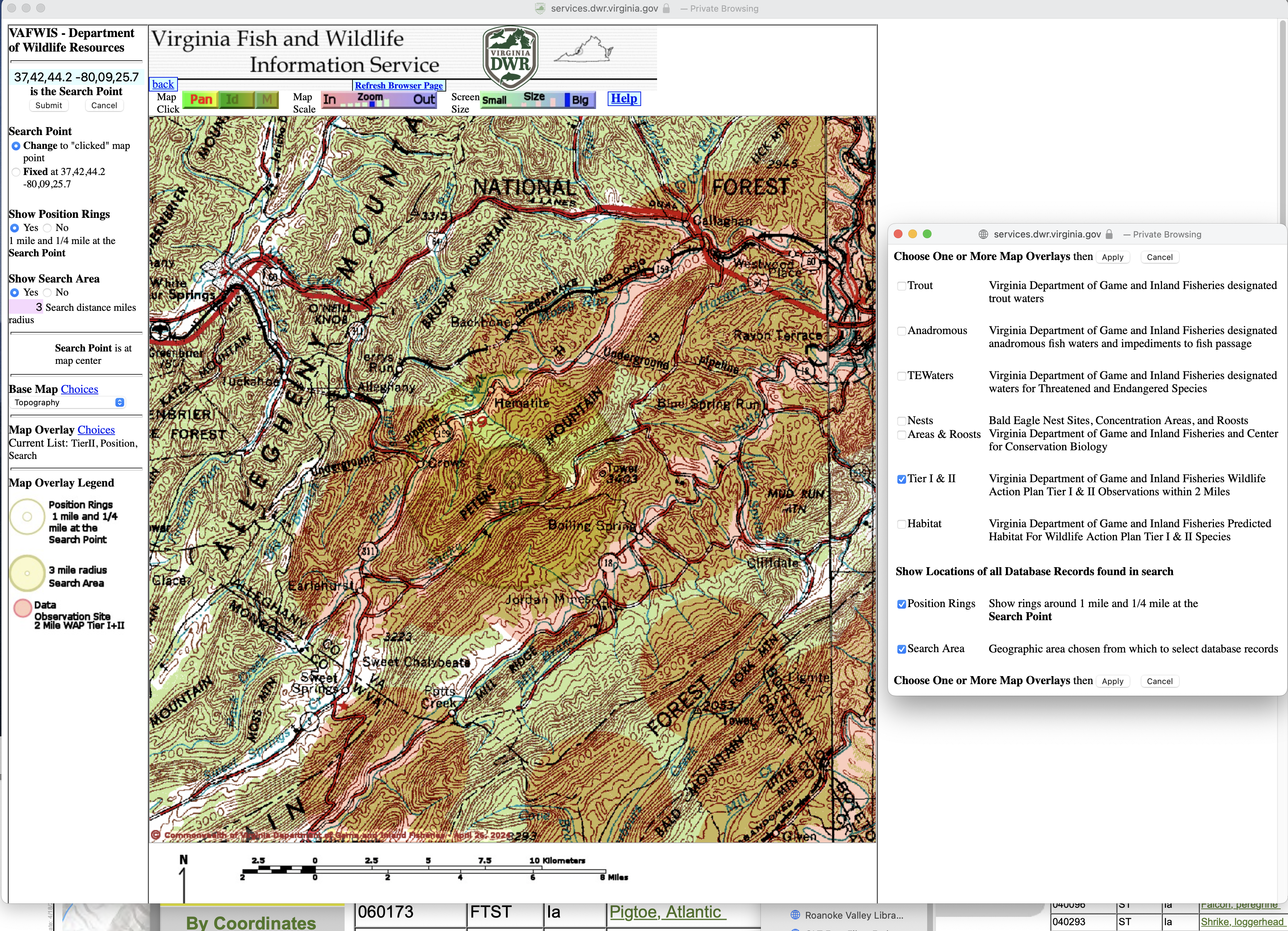Select Fixed search point radio button
1288x931 pixels.
16,172
